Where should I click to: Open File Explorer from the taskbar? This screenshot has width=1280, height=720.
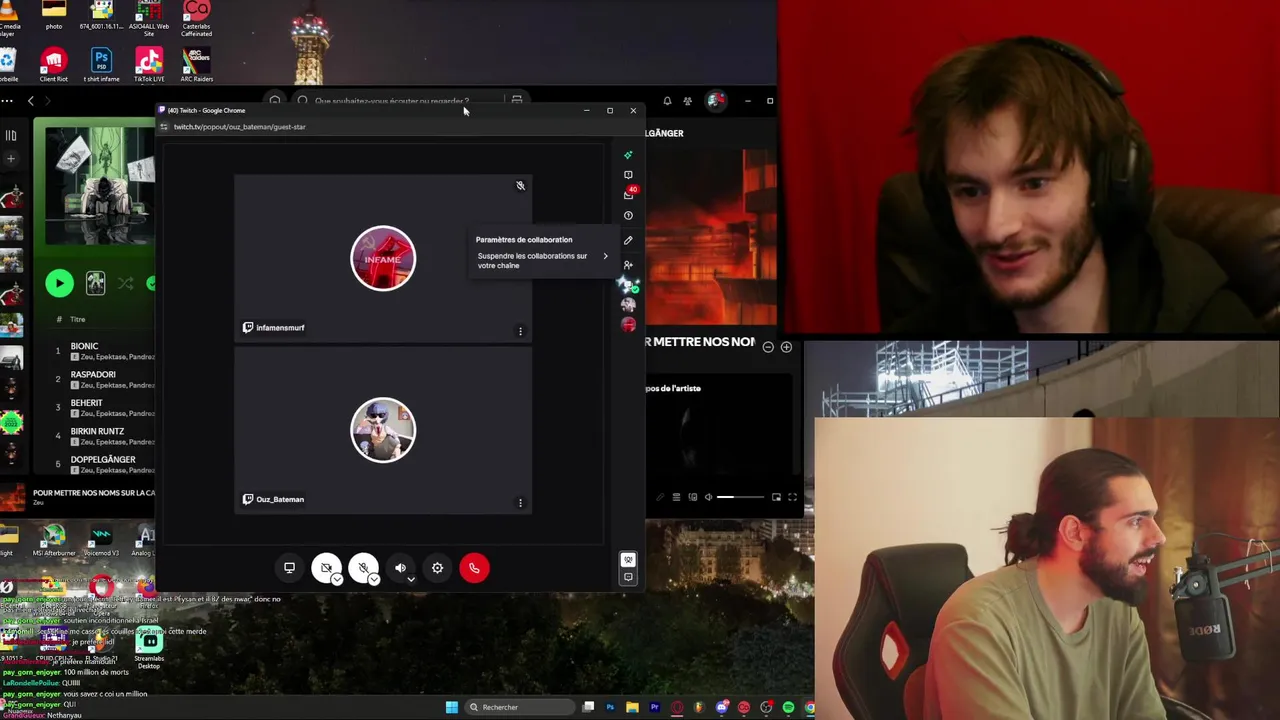point(632,708)
